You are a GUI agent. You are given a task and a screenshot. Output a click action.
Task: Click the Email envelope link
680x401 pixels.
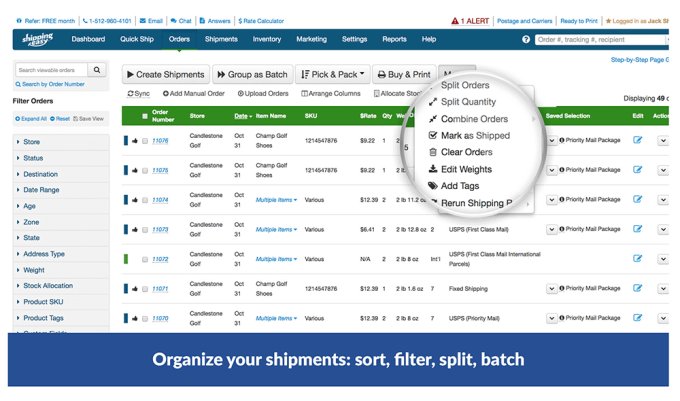151,21
